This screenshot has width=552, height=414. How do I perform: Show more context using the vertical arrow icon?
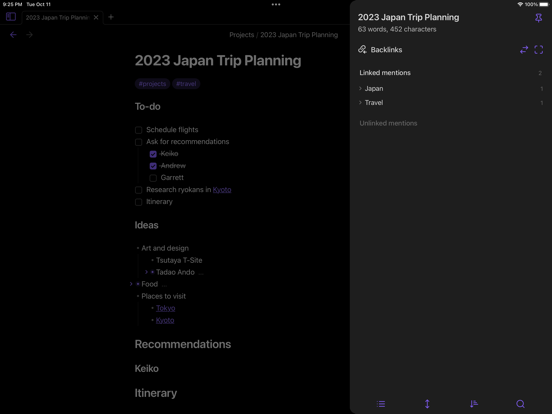427,404
